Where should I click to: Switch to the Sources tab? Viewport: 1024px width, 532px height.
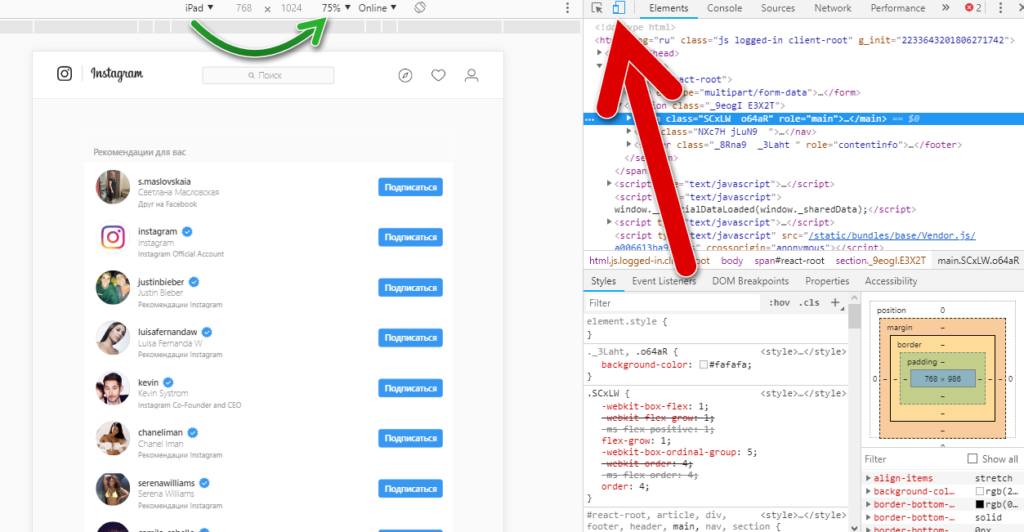point(778,8)
